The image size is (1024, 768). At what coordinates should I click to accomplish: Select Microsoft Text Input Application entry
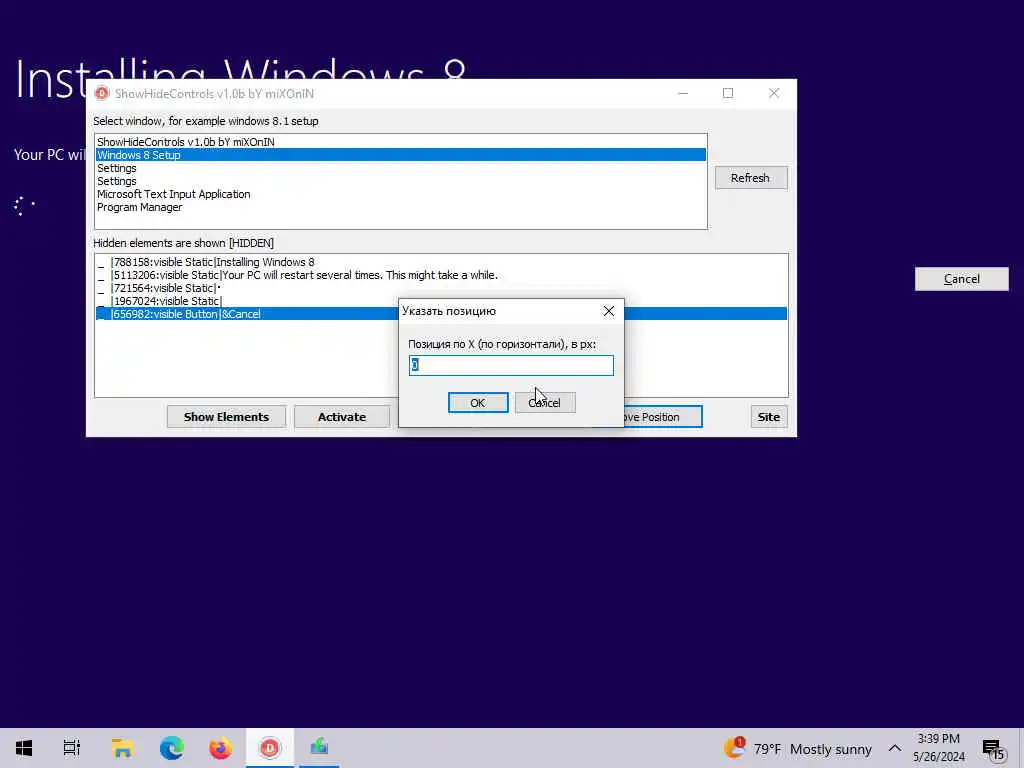click(x=401, y=194)
